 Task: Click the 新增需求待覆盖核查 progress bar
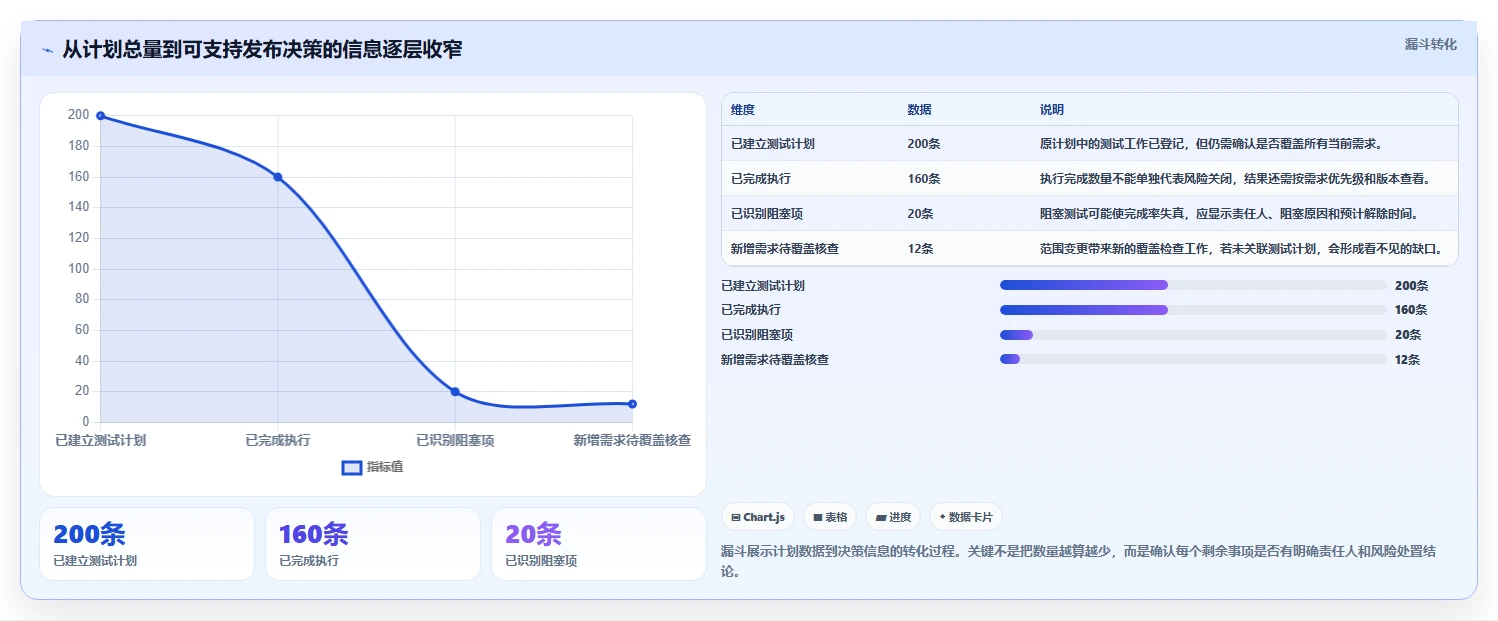click(1193, 359)
